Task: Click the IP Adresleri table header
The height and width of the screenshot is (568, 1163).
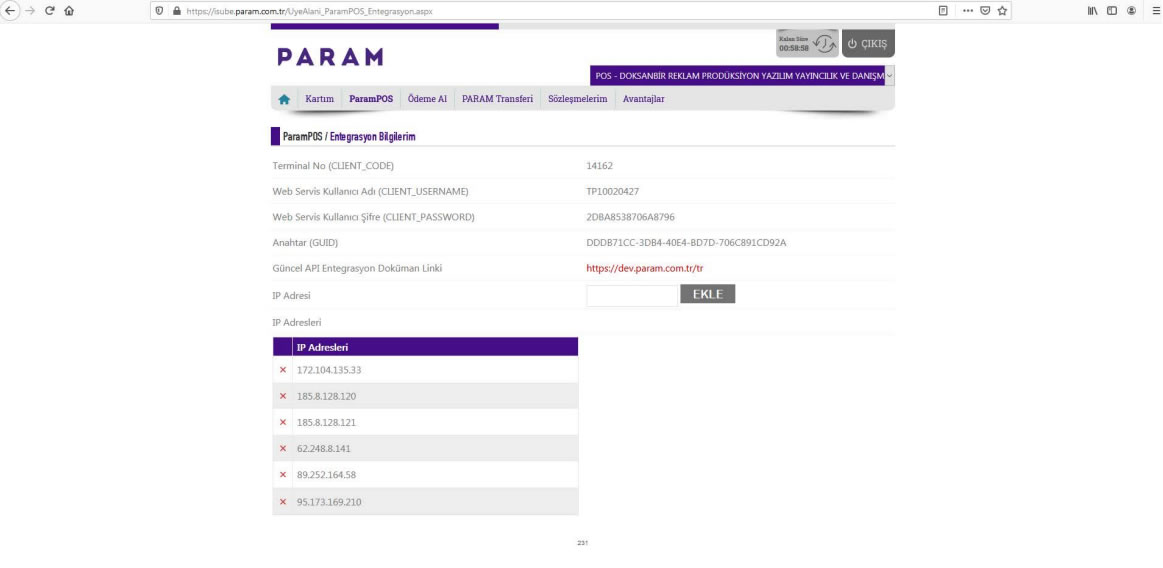Action: pos(435,347)
